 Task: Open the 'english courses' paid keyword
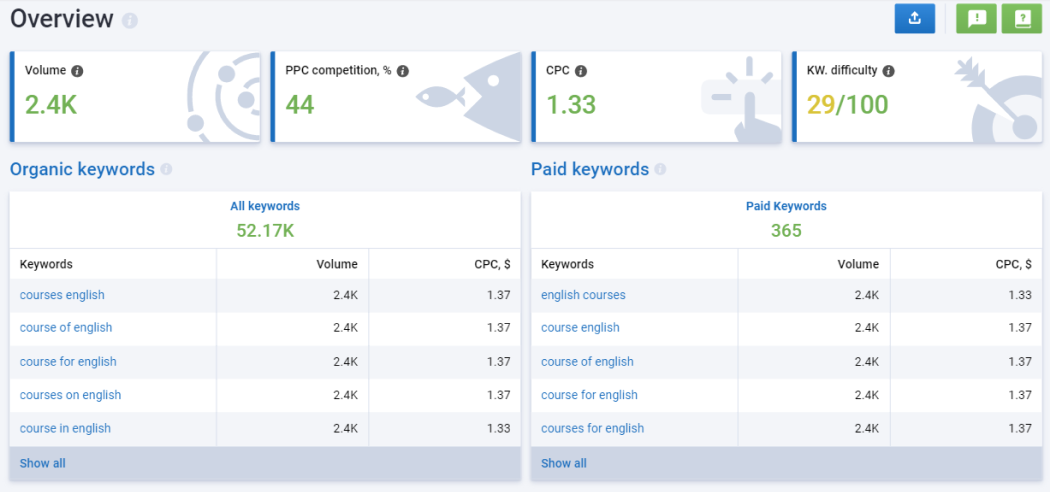click(583, 295)
